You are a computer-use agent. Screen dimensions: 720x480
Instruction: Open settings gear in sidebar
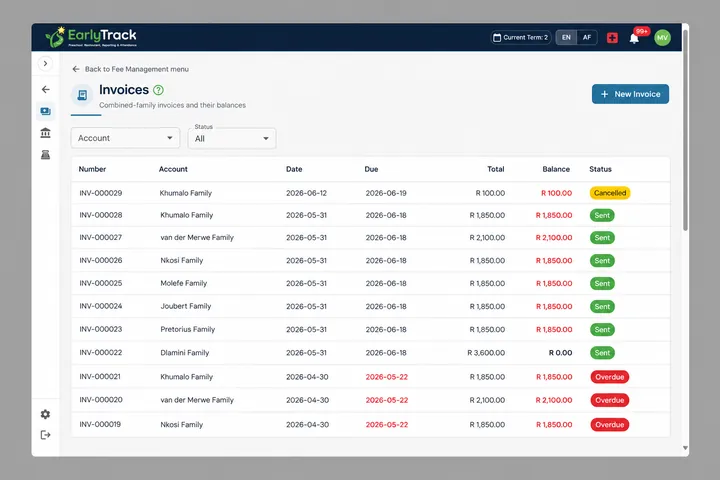[45, 414]
